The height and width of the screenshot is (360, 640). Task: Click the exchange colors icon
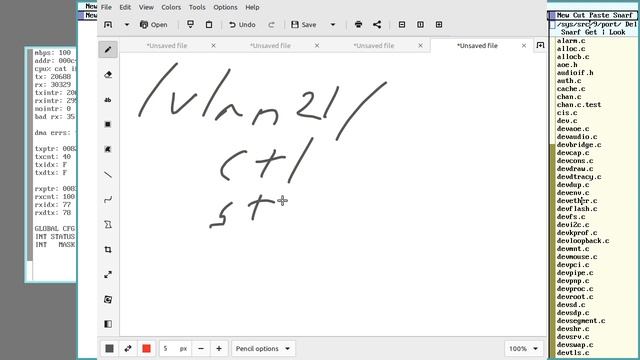pos(128,349)
